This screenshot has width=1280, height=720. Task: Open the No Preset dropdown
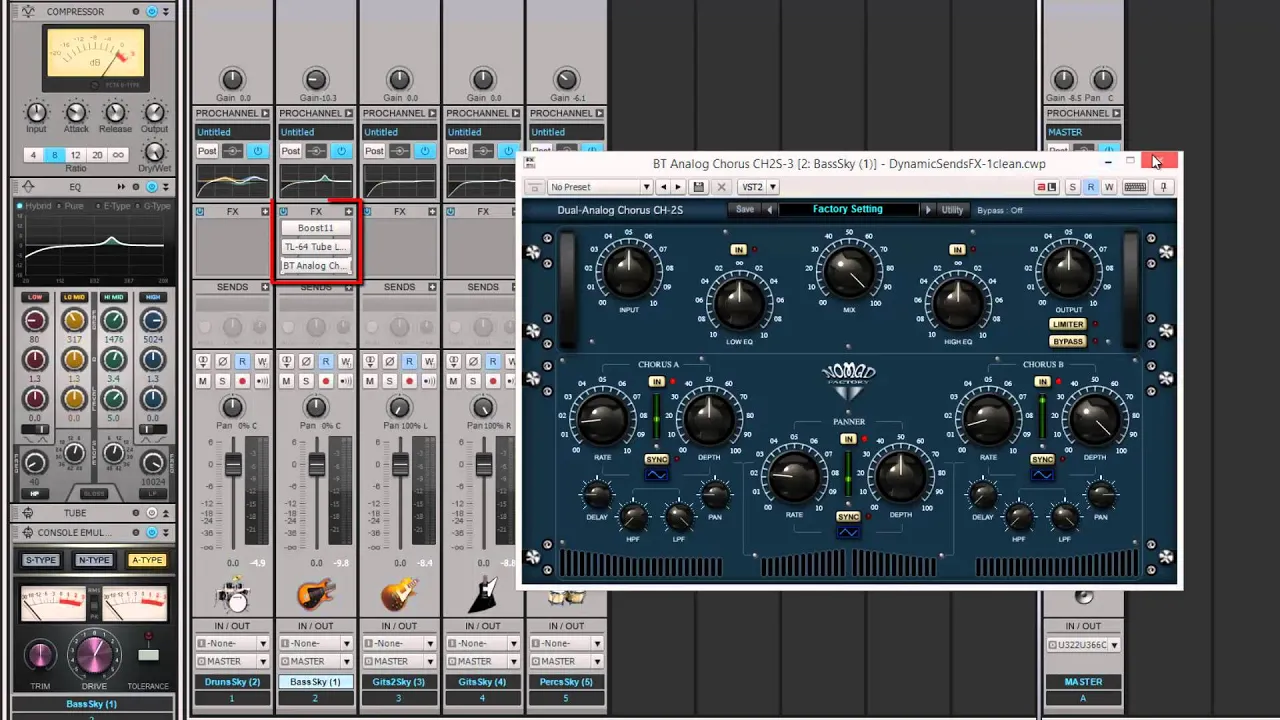click(600, 187)
